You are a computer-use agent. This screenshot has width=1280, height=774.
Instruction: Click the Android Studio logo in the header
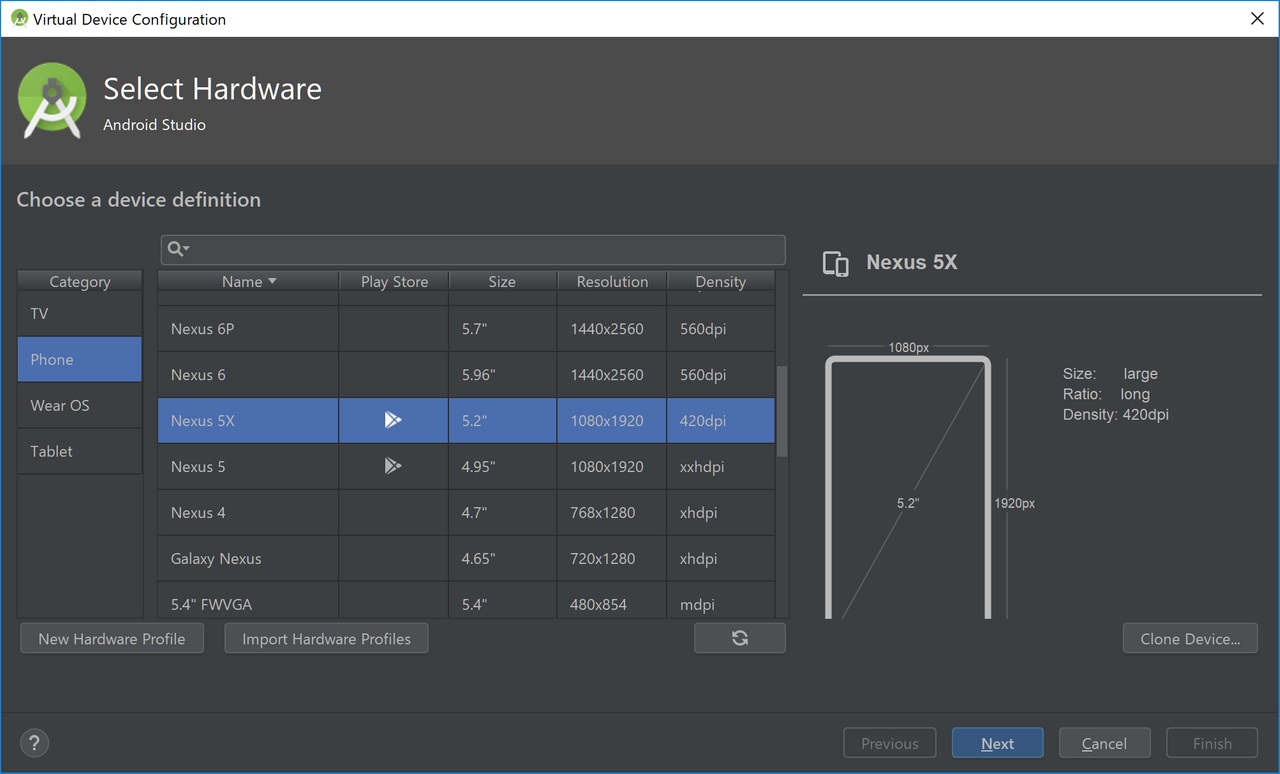coord(52,100)
